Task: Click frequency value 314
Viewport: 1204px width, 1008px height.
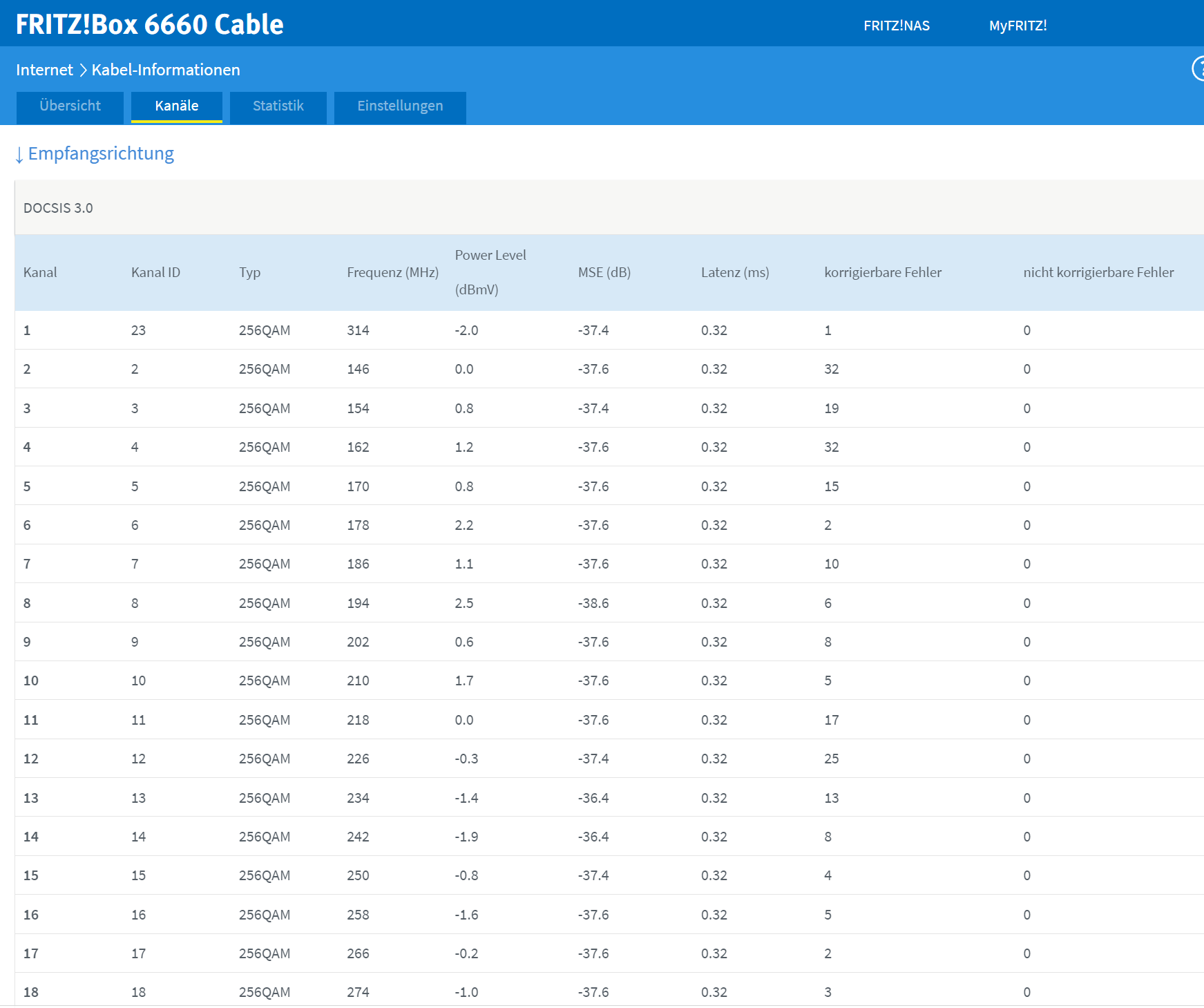Action: tap(358, 330)
